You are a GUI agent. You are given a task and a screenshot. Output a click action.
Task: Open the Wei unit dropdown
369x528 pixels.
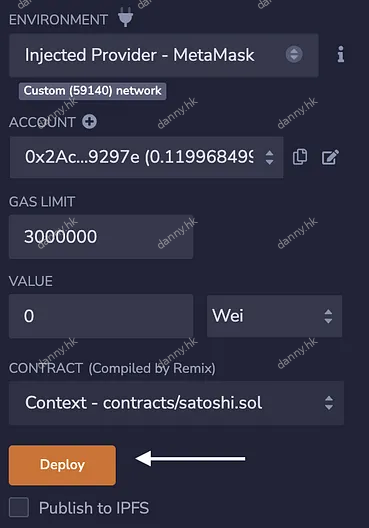(x=274, y=316)
